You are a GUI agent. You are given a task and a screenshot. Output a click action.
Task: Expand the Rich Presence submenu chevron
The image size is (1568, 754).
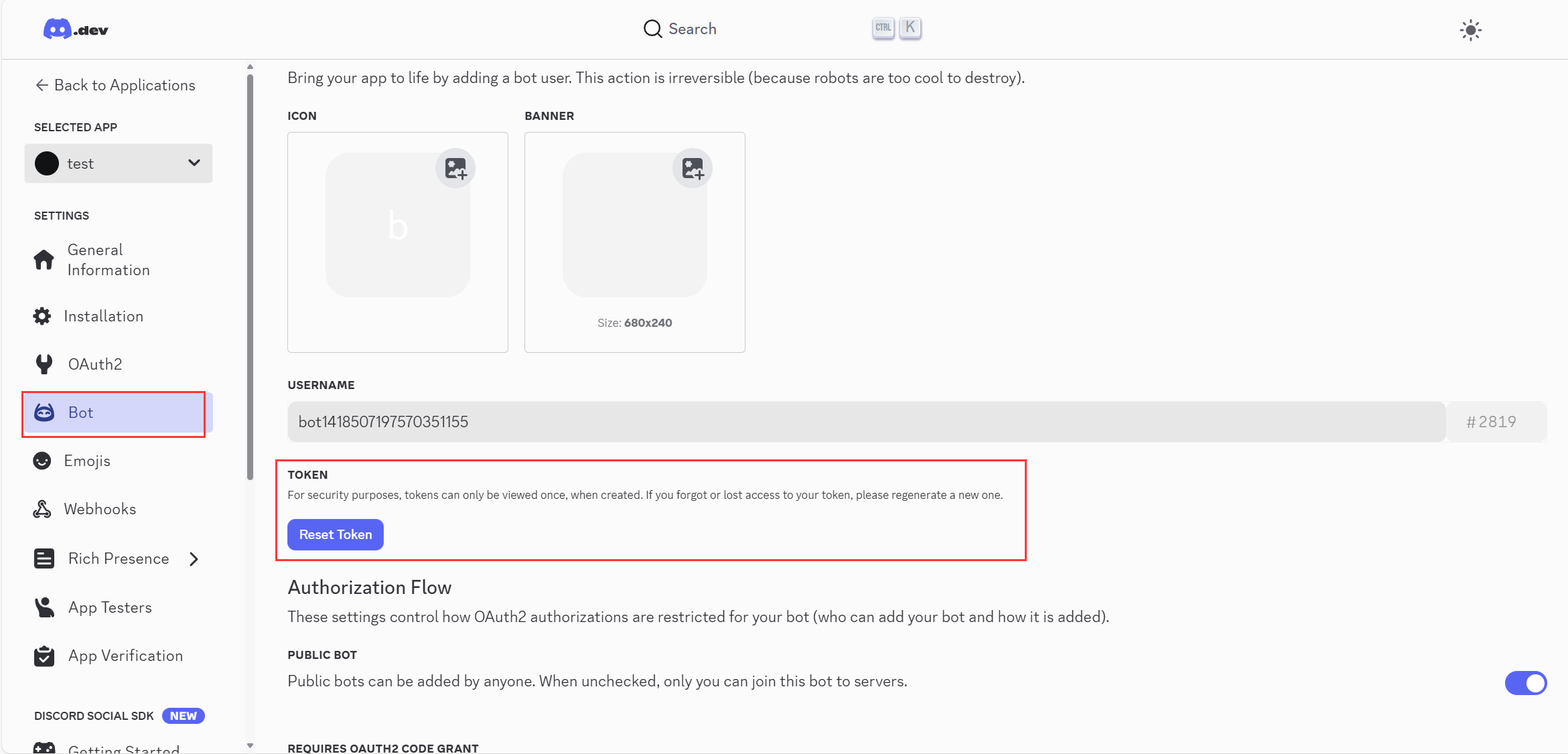(194, 559)
